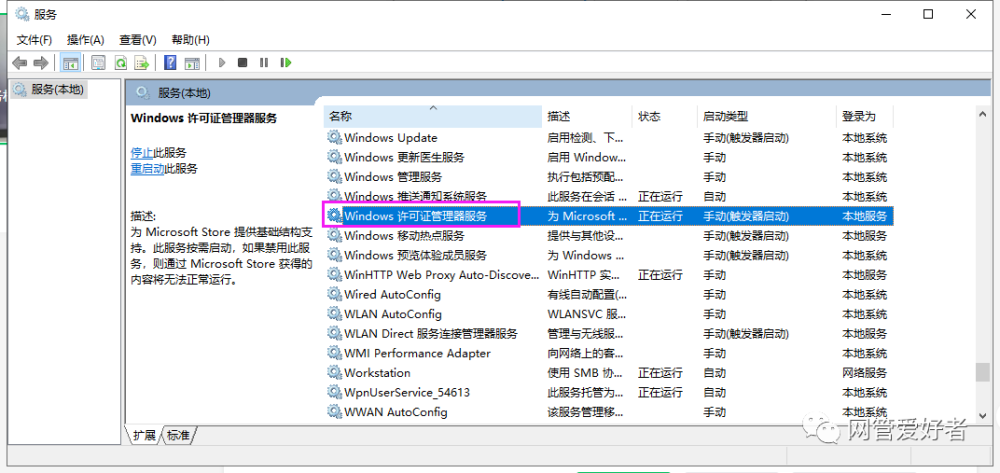Click the Stop Service square toolbar icon

click(242, 62)
